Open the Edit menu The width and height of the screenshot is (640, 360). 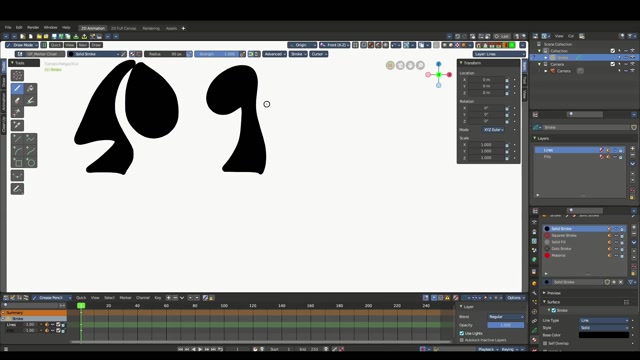19,28
